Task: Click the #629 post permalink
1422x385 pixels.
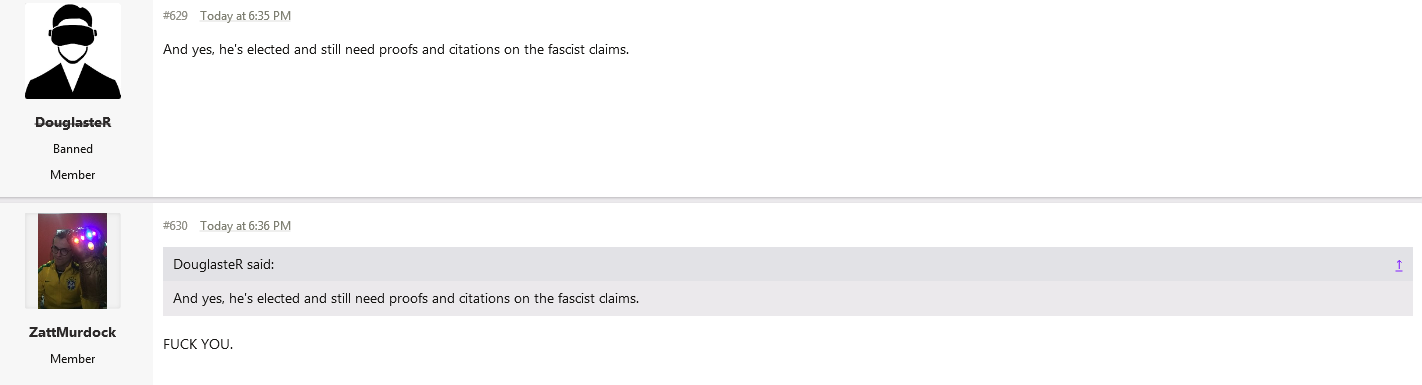Action: pyautogui.click(x=175, y=16)
